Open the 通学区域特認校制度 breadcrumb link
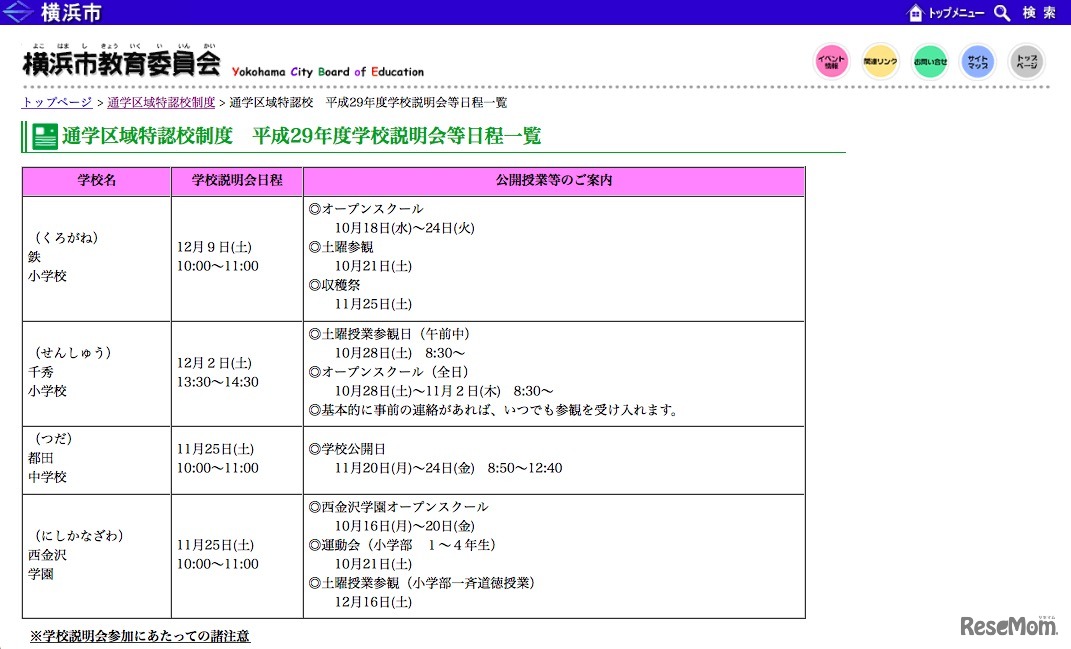Image resolution: width=1071 pixels, height=649 pixels. coord(150,101)
